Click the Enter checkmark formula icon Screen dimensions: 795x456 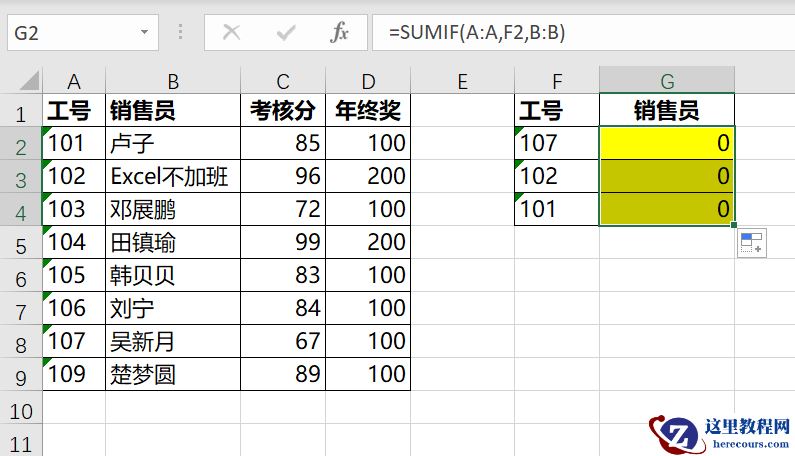286,33
